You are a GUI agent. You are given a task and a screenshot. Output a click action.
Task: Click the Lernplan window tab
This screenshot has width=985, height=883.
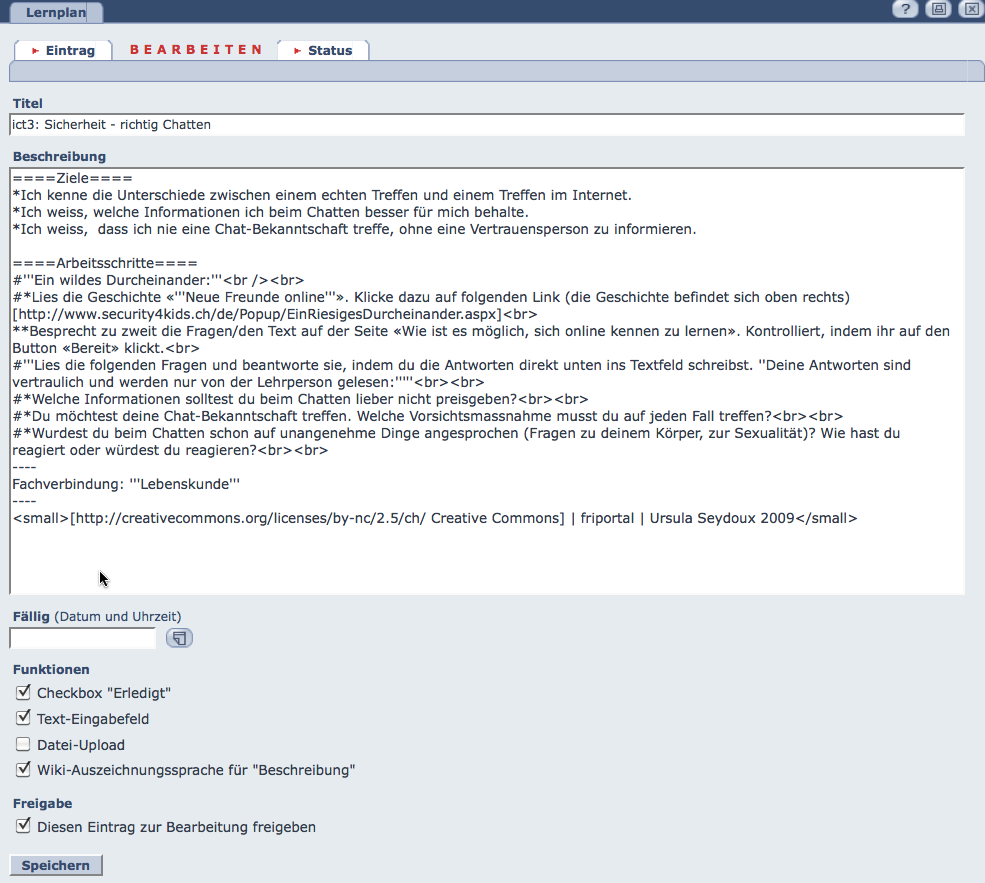click(56, 12)
